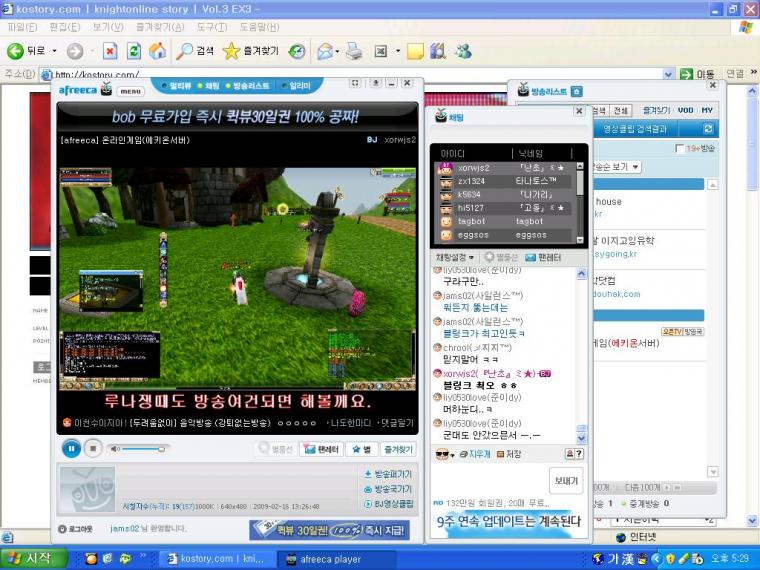Open the 파일(F) menu

point(22,27)
